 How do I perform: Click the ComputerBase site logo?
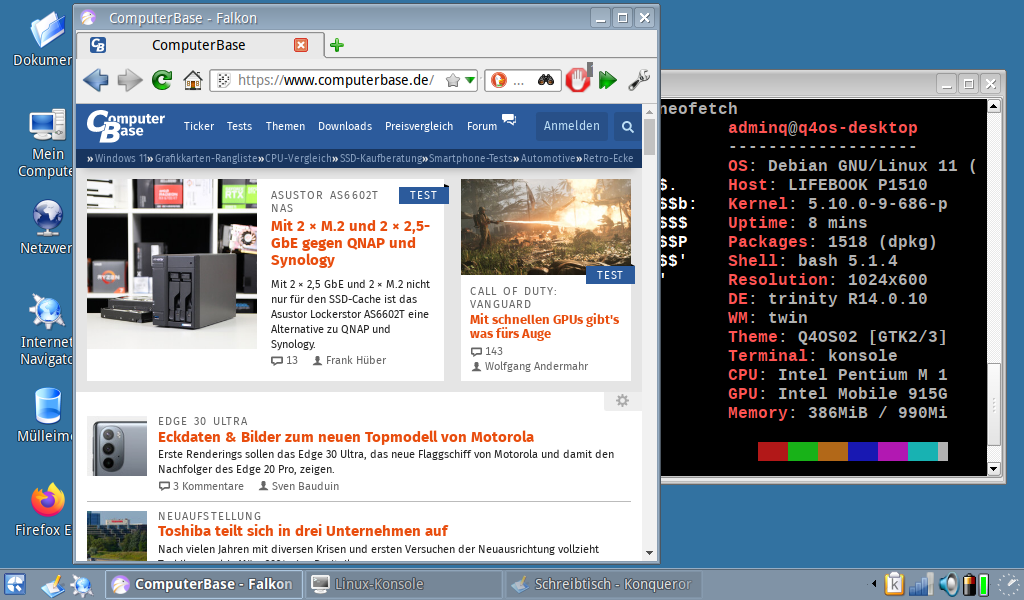coord(125,125)
